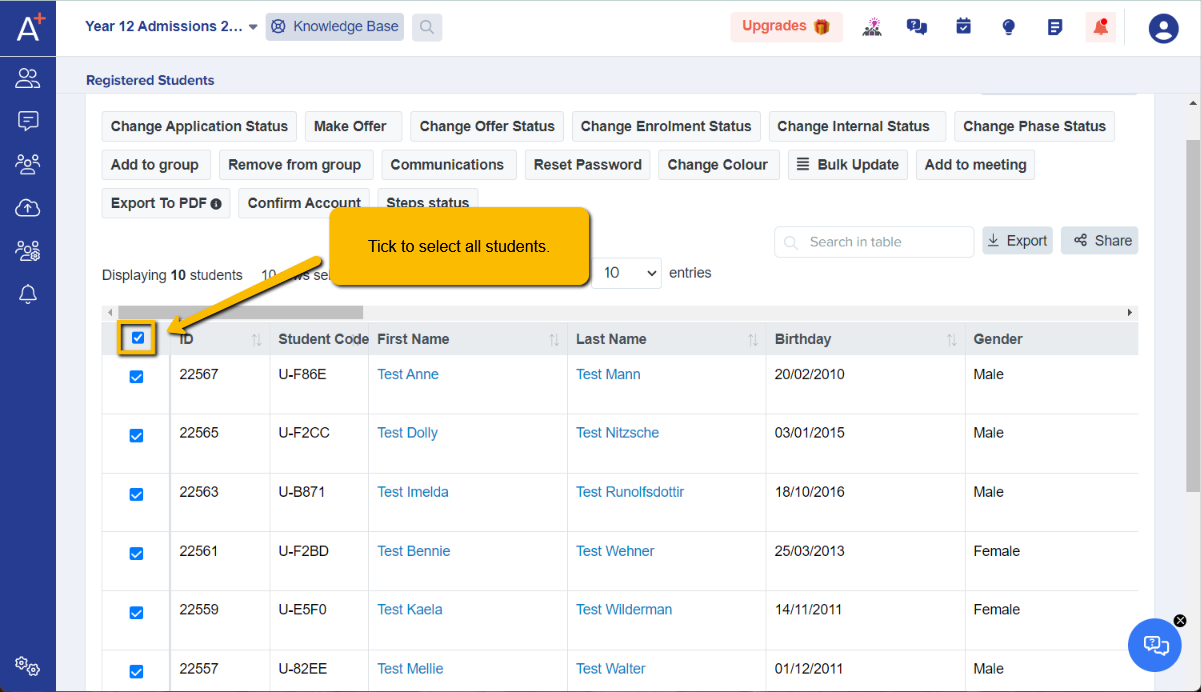
Task: Sort by the First Name column arrows
Action: (554, 340)
